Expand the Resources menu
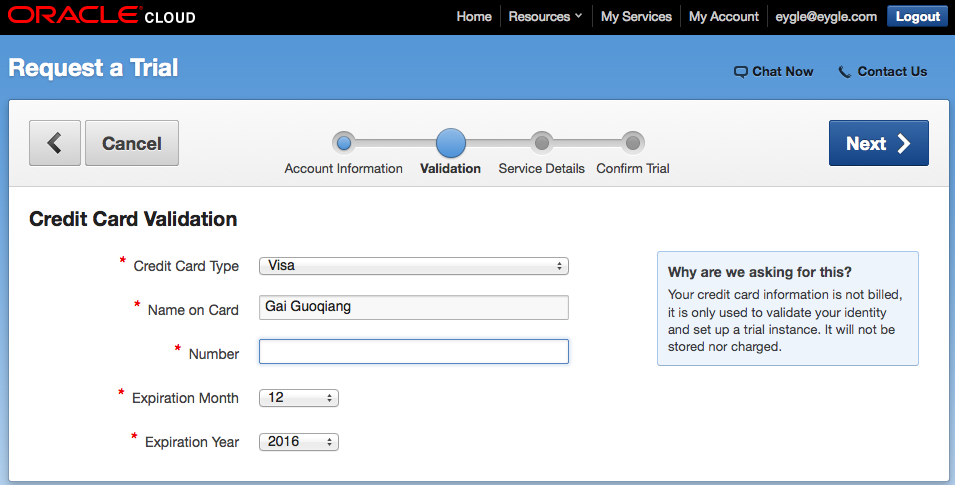 click(545, 16)
